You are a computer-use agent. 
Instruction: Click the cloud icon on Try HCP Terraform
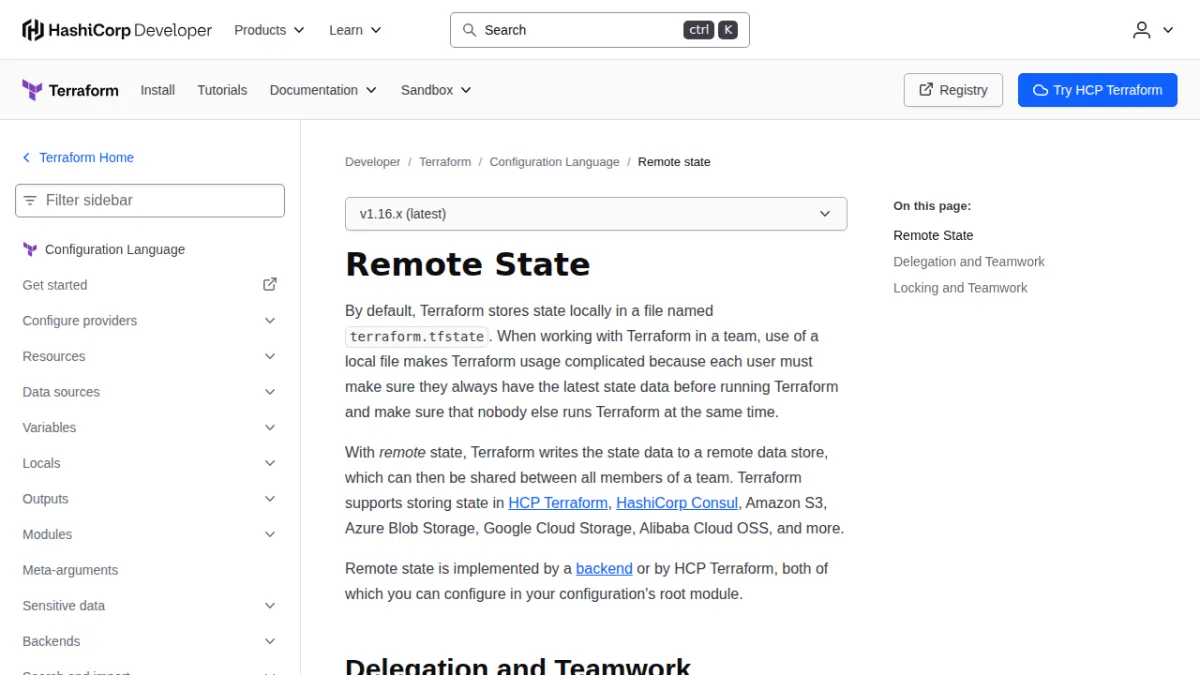(x=1040, y=90)
